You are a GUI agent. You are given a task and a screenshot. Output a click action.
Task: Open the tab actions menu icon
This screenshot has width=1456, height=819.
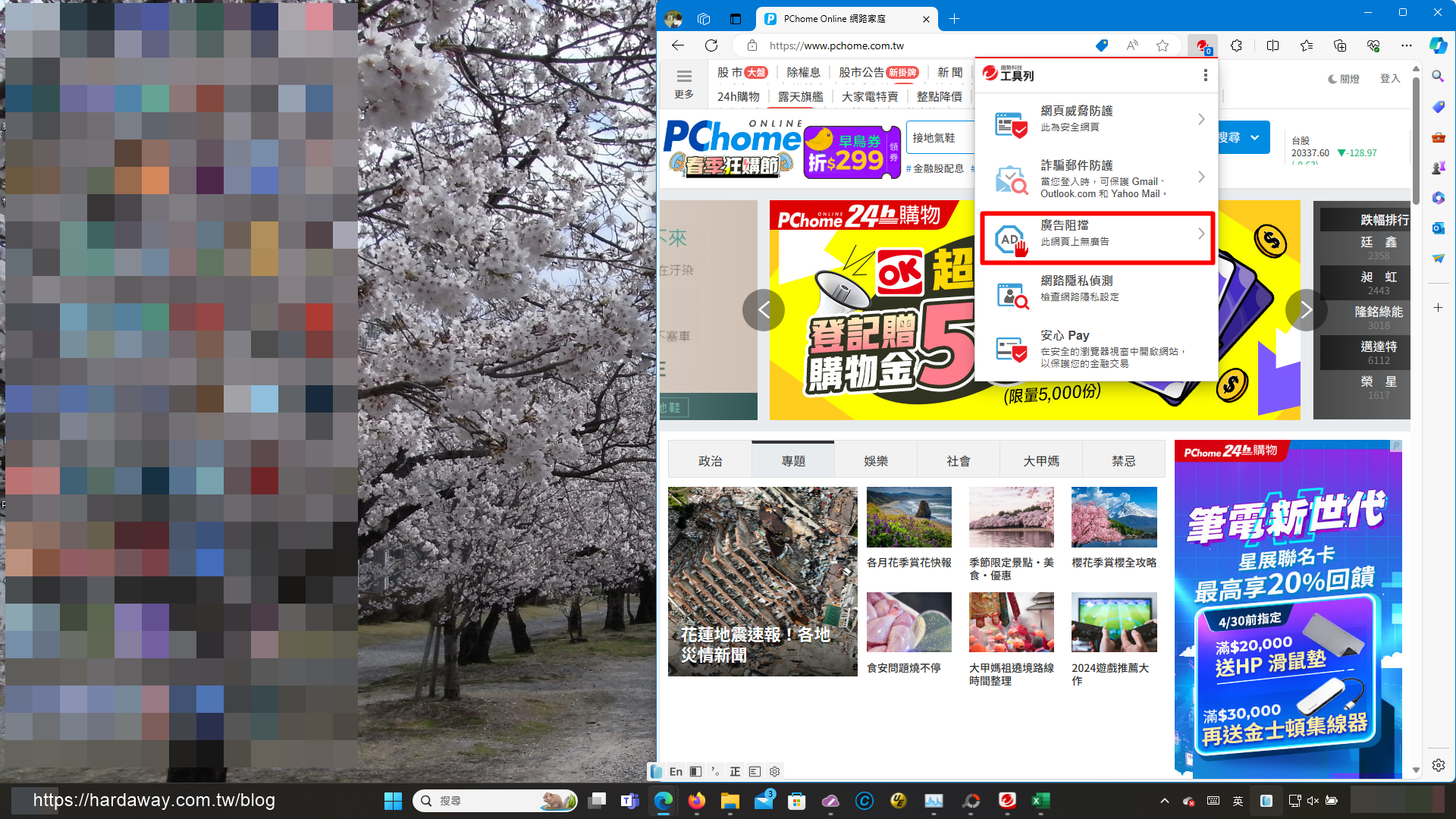point(736,19)
